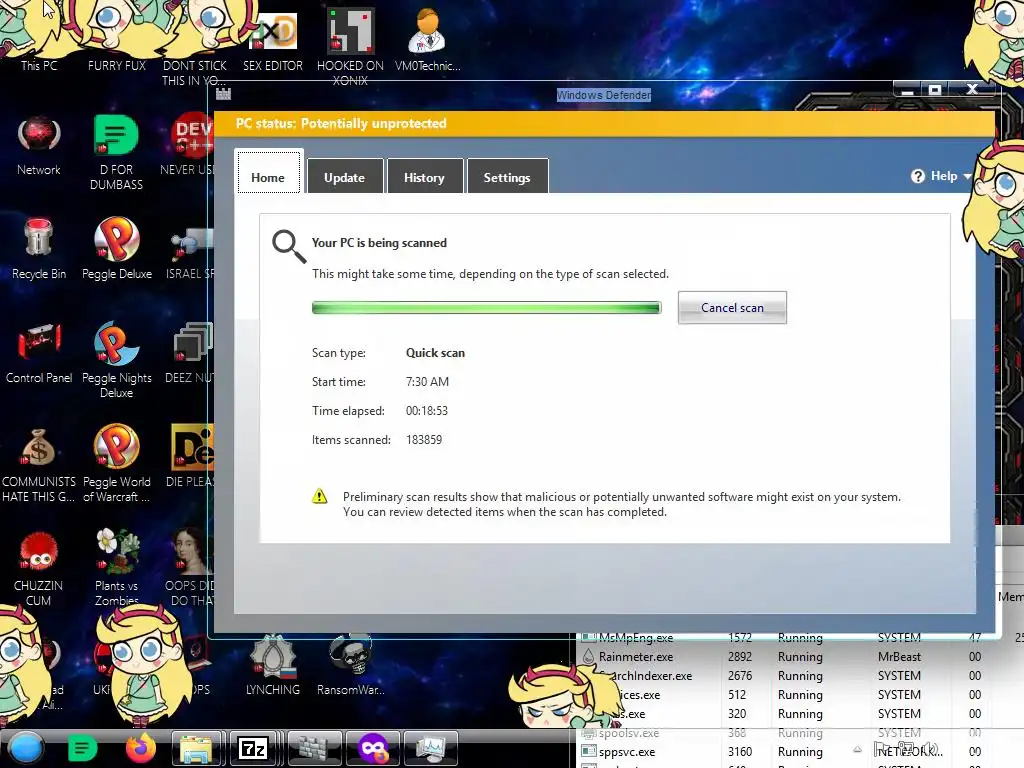The height and width of the screenshot is (768, 1024).
Task: Open the green notes app in taskbar
Action: point(82,748)
